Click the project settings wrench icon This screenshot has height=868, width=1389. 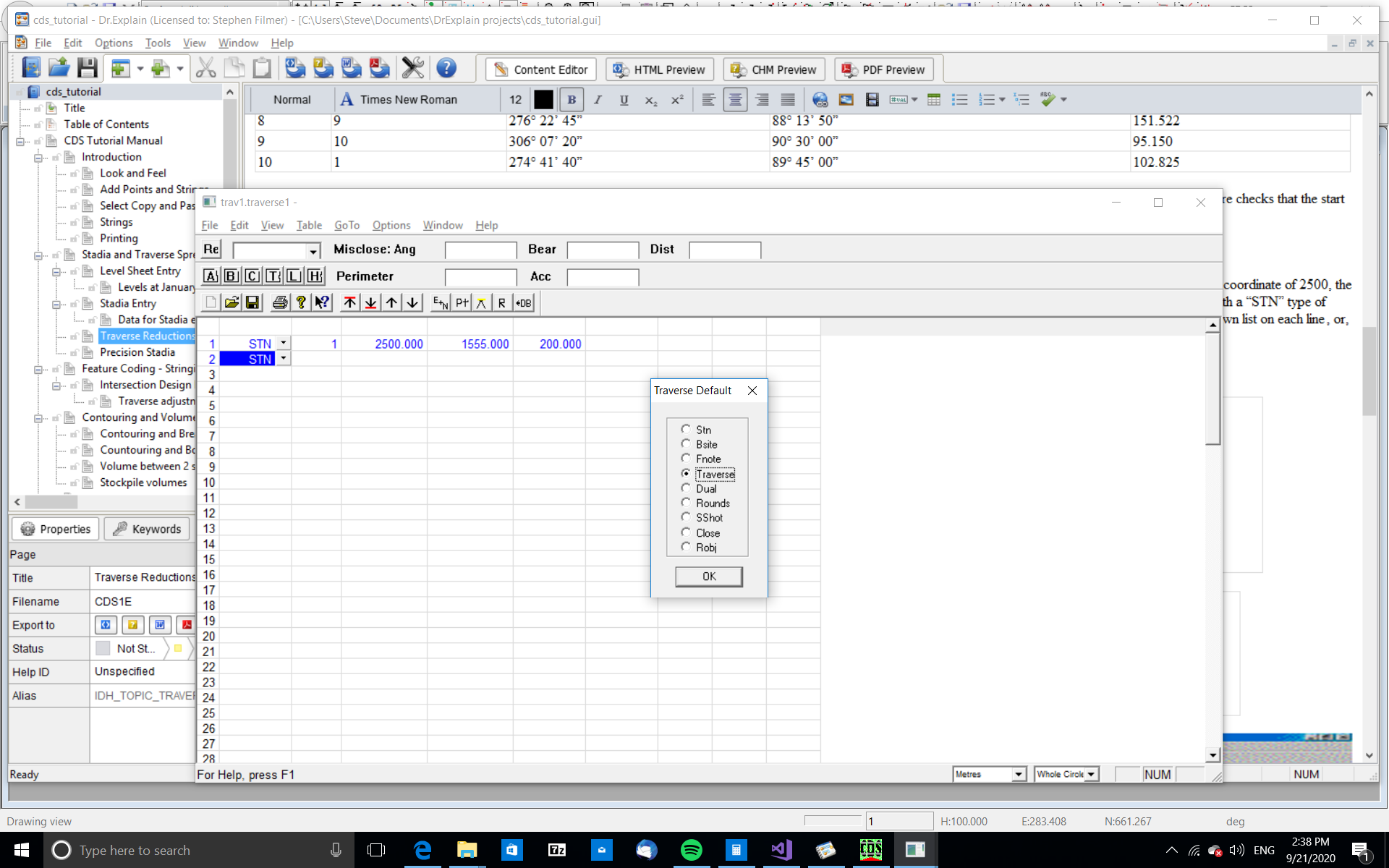click(412, 69)
